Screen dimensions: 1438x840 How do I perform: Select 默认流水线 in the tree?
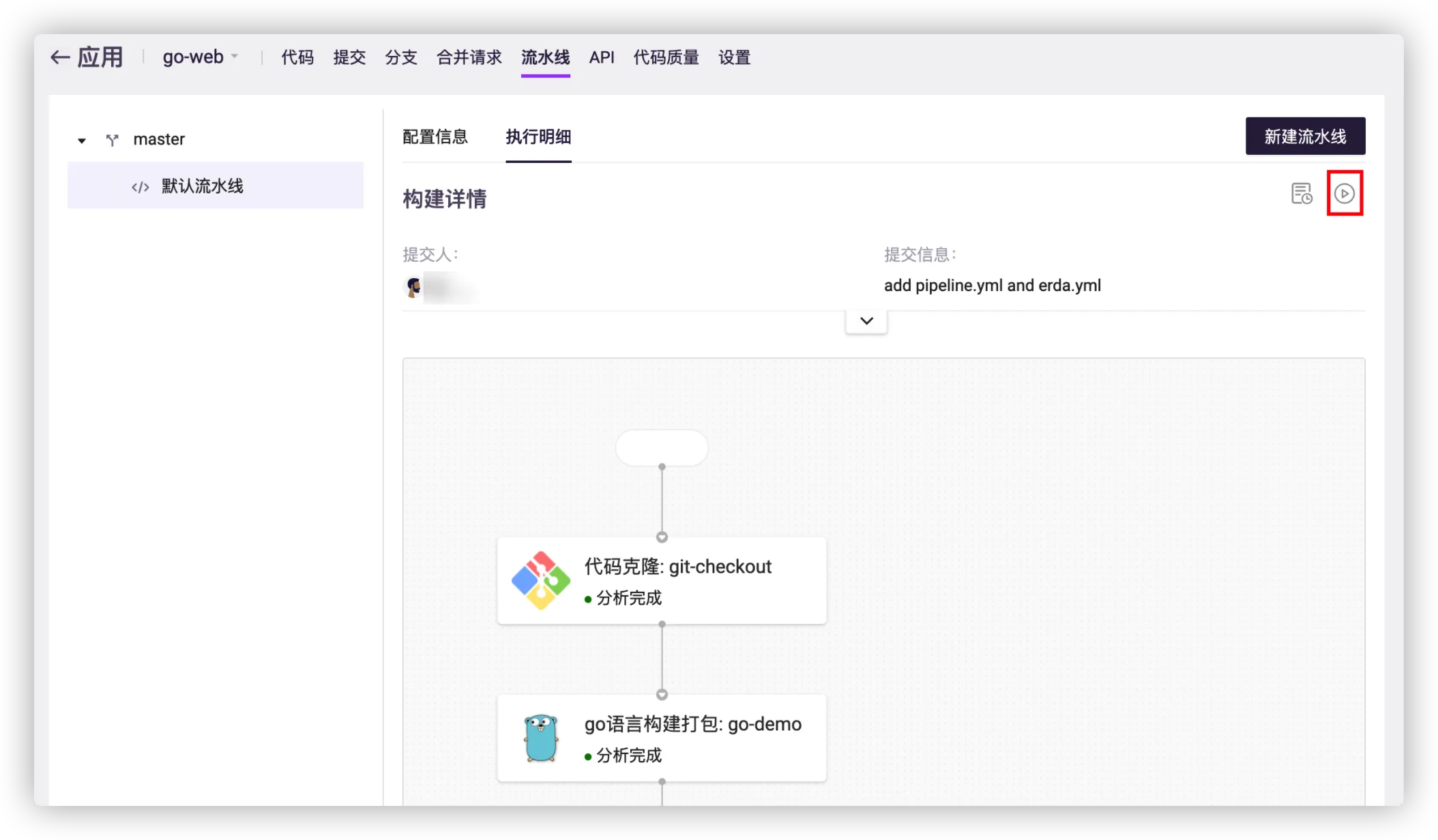[x=203, y=186]
